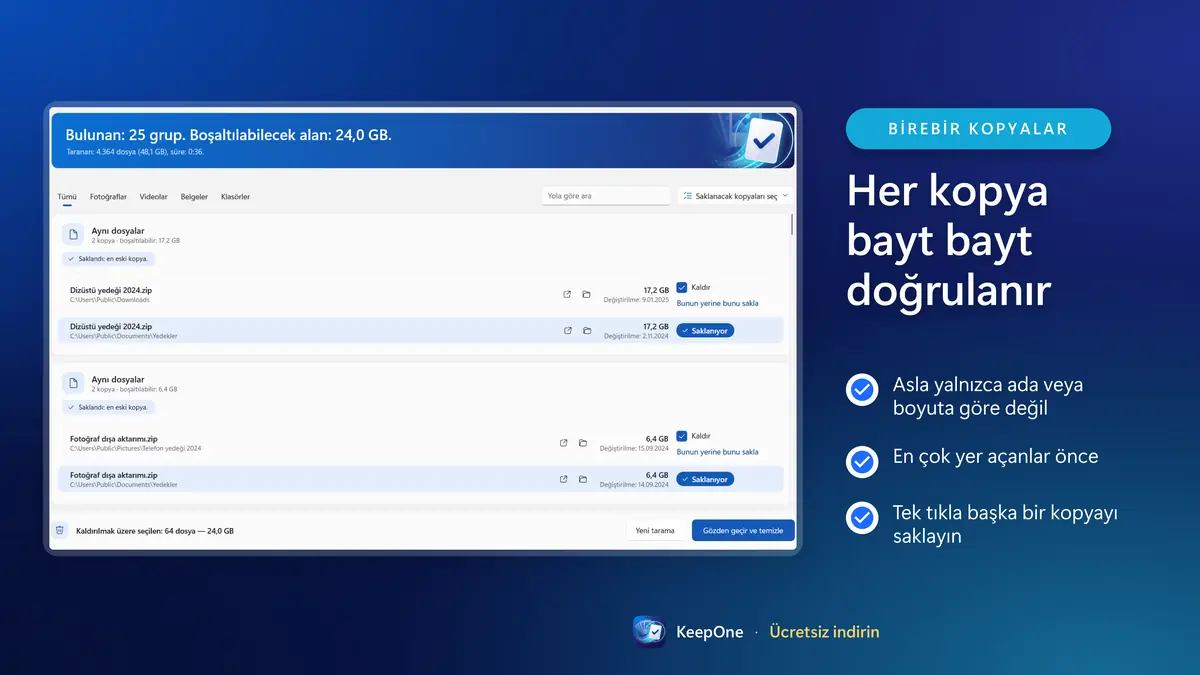Focus the Yola göre ara search field
Screen dimensions: 1200x675
(606, 196)
